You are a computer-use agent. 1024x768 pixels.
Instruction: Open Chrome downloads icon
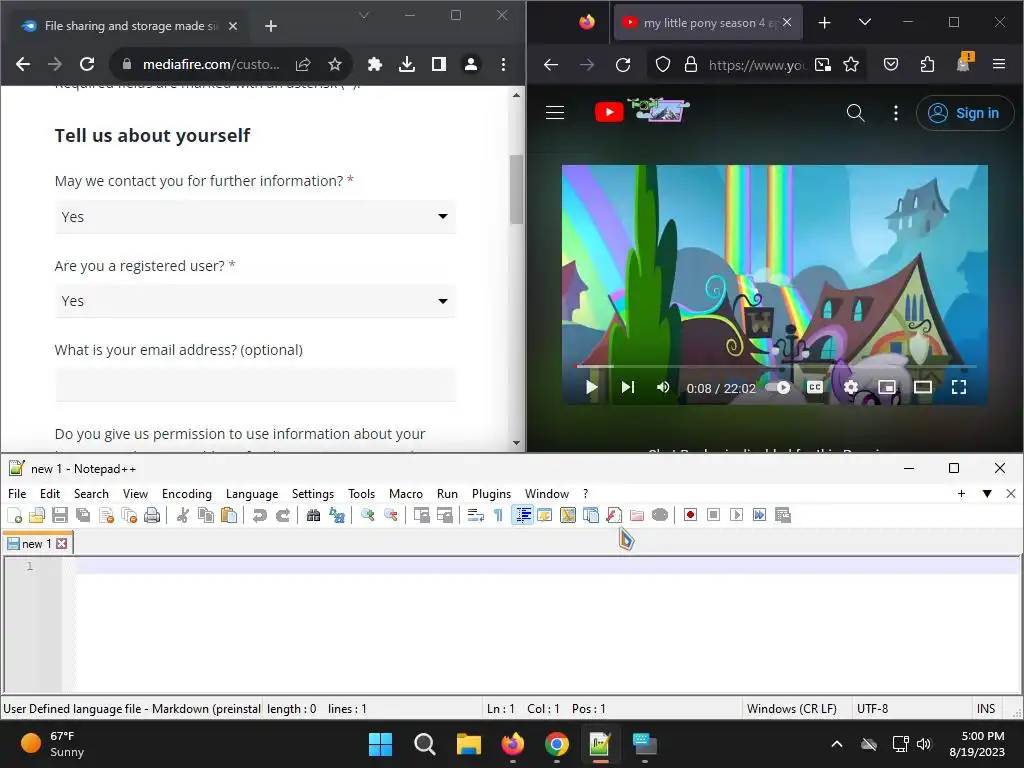click(x=407, y=64)
